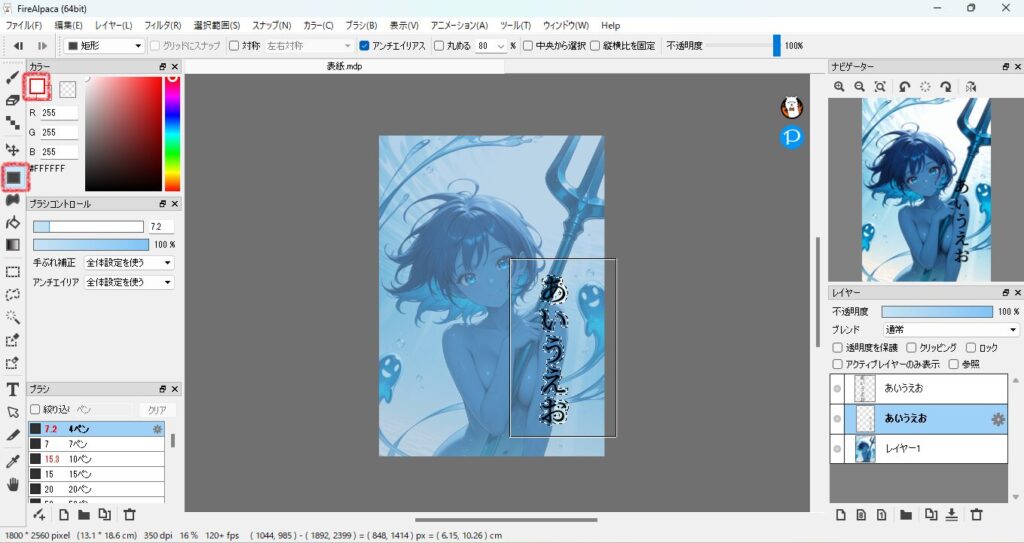Image resolution: width=1024 pixels, height=543 pixels.
Task: Select the Dot tool
Action: tap(12, 122)
